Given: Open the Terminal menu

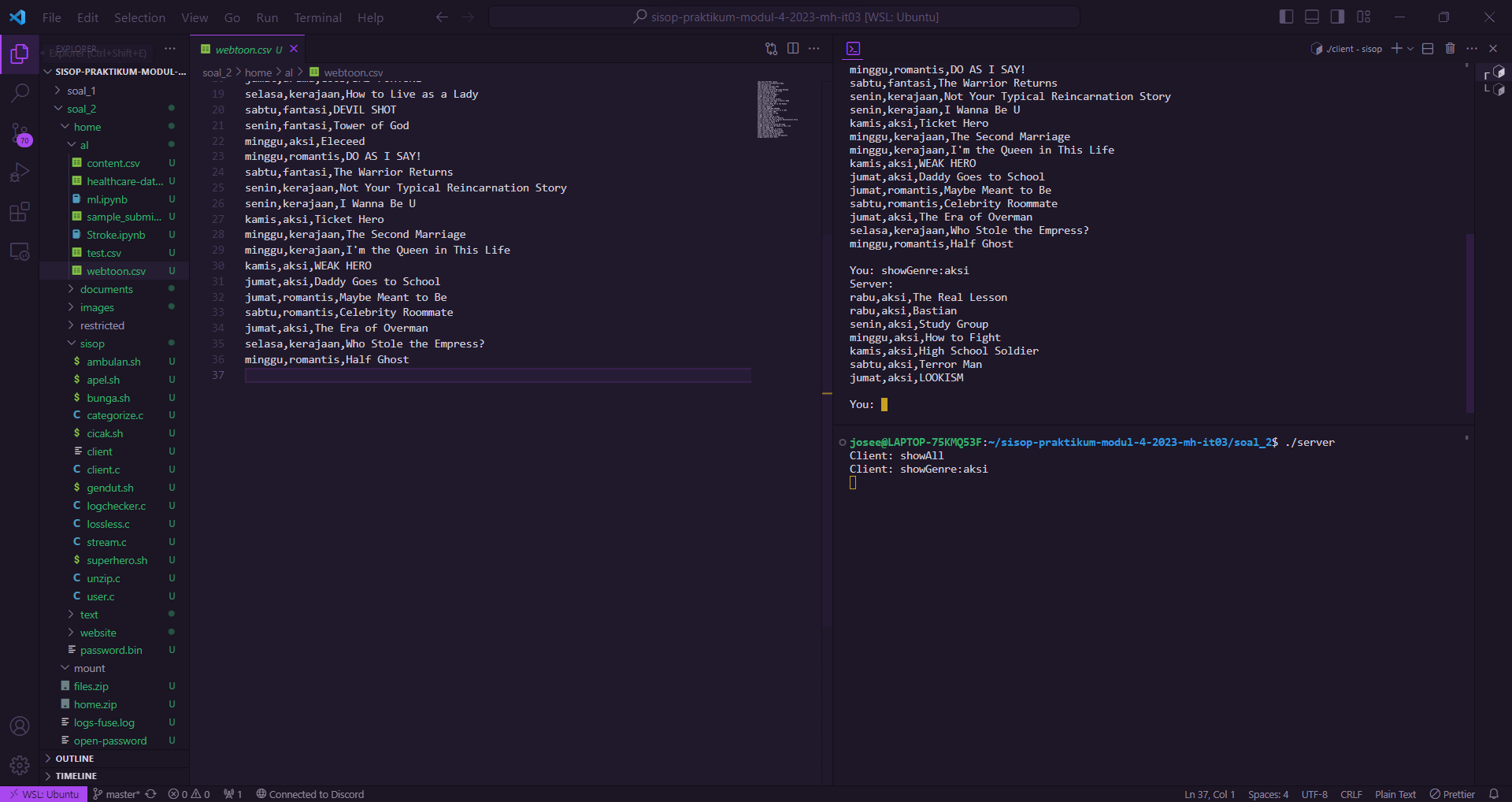Looking at the screenshot, I should tap(317, 17).
